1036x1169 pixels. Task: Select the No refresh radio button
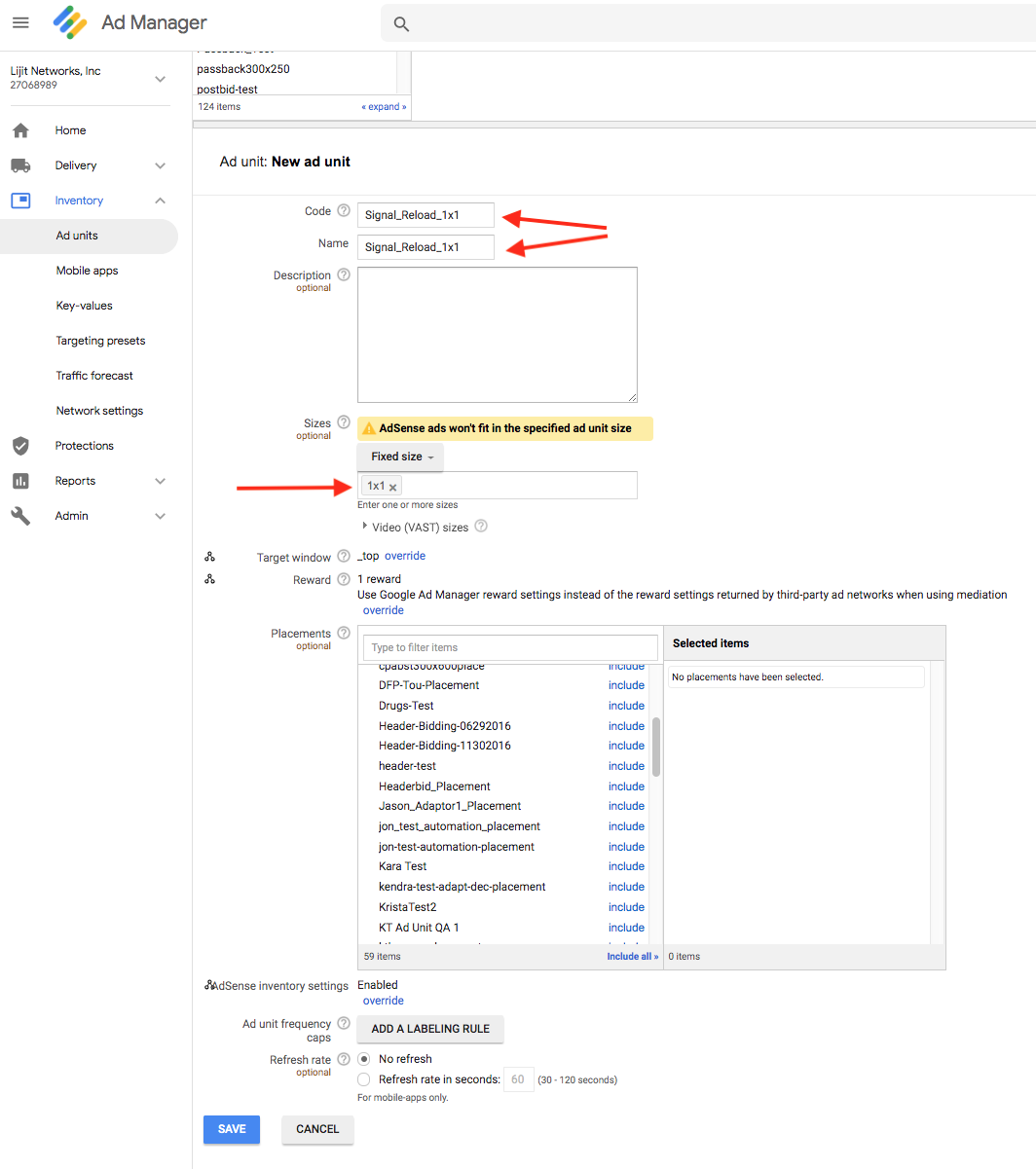pyautogui.click(x=363, y=1058)
